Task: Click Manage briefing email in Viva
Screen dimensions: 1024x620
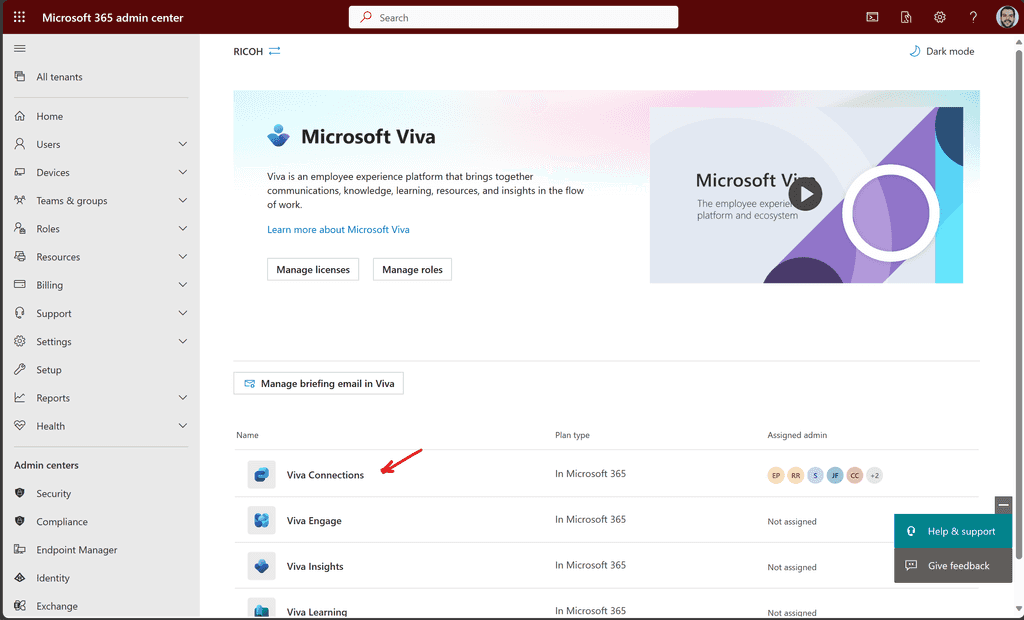Action: click(319, 383)
